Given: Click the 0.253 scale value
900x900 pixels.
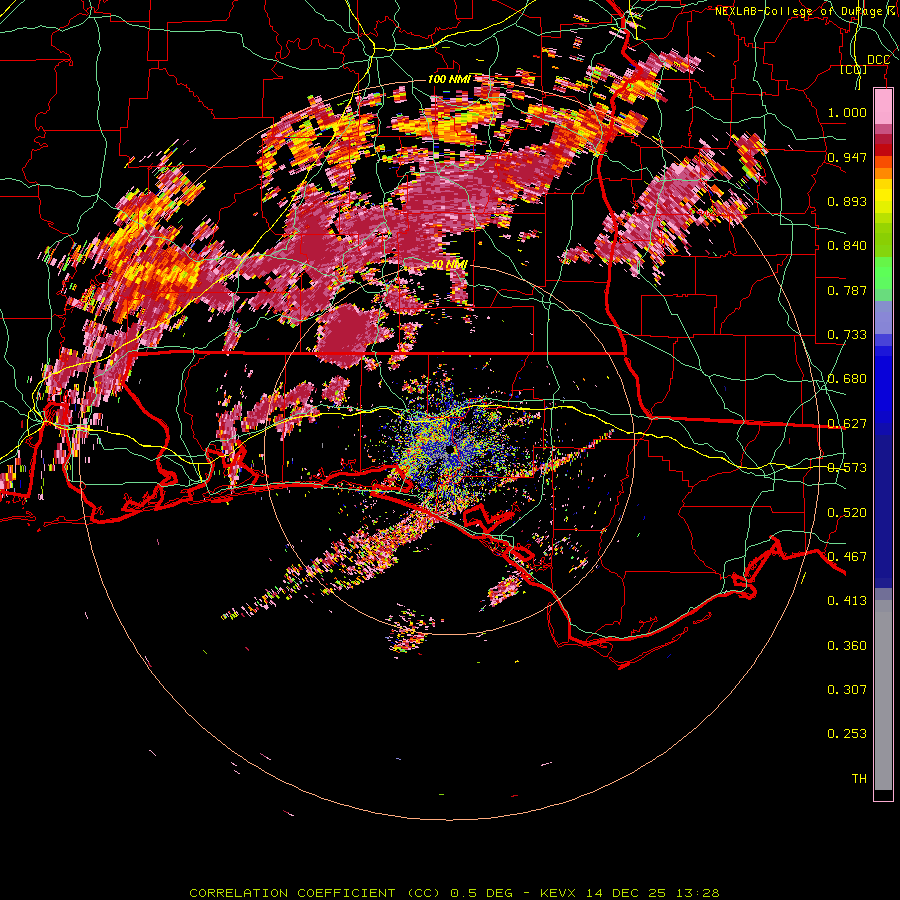Looking at the screenshot, I should [847, 734].
